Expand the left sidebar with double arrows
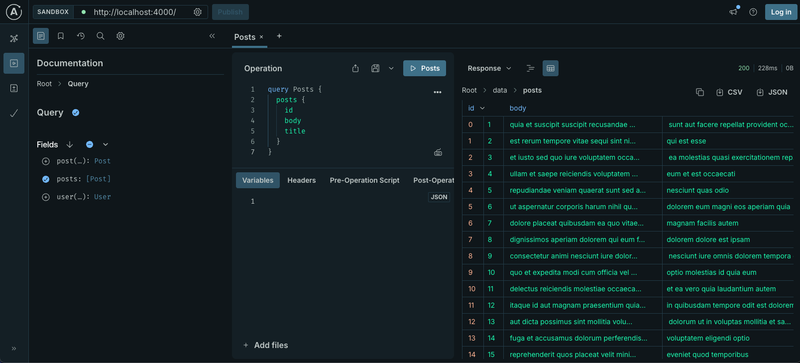800x363 pixels. pos(14,349)
